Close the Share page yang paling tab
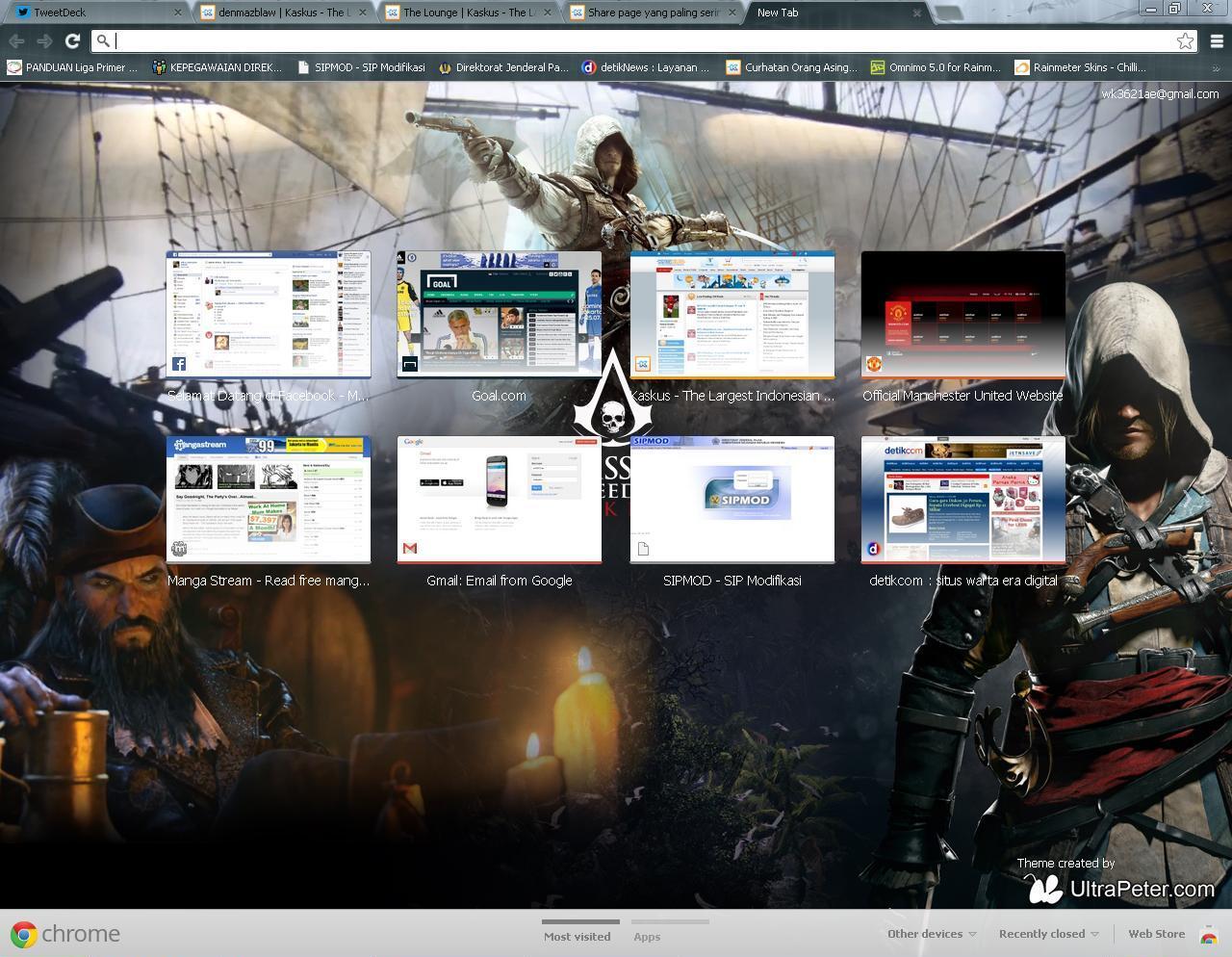This screenshot has width=1232, height=957. [x=732, y=13]
